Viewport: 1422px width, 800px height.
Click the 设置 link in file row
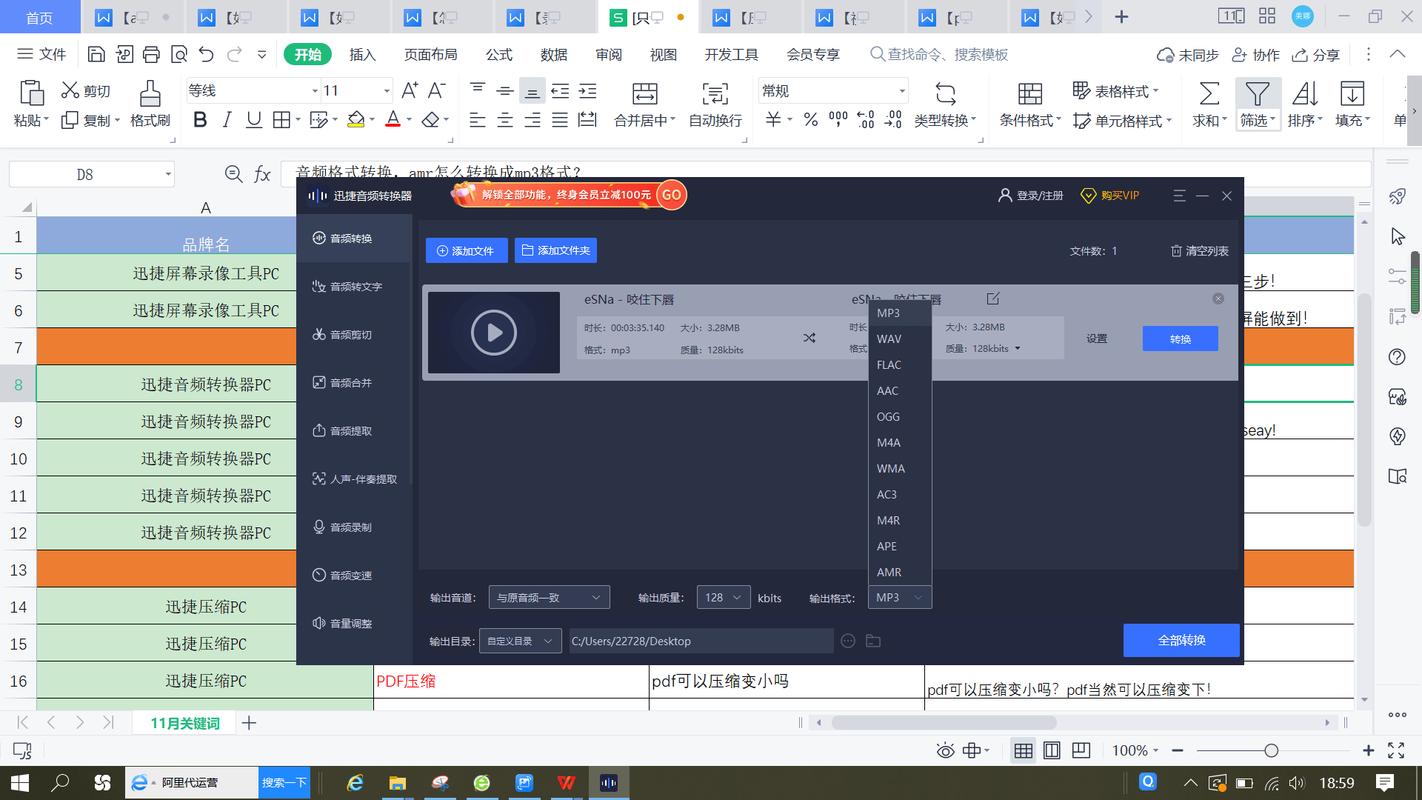[1097, 338]
